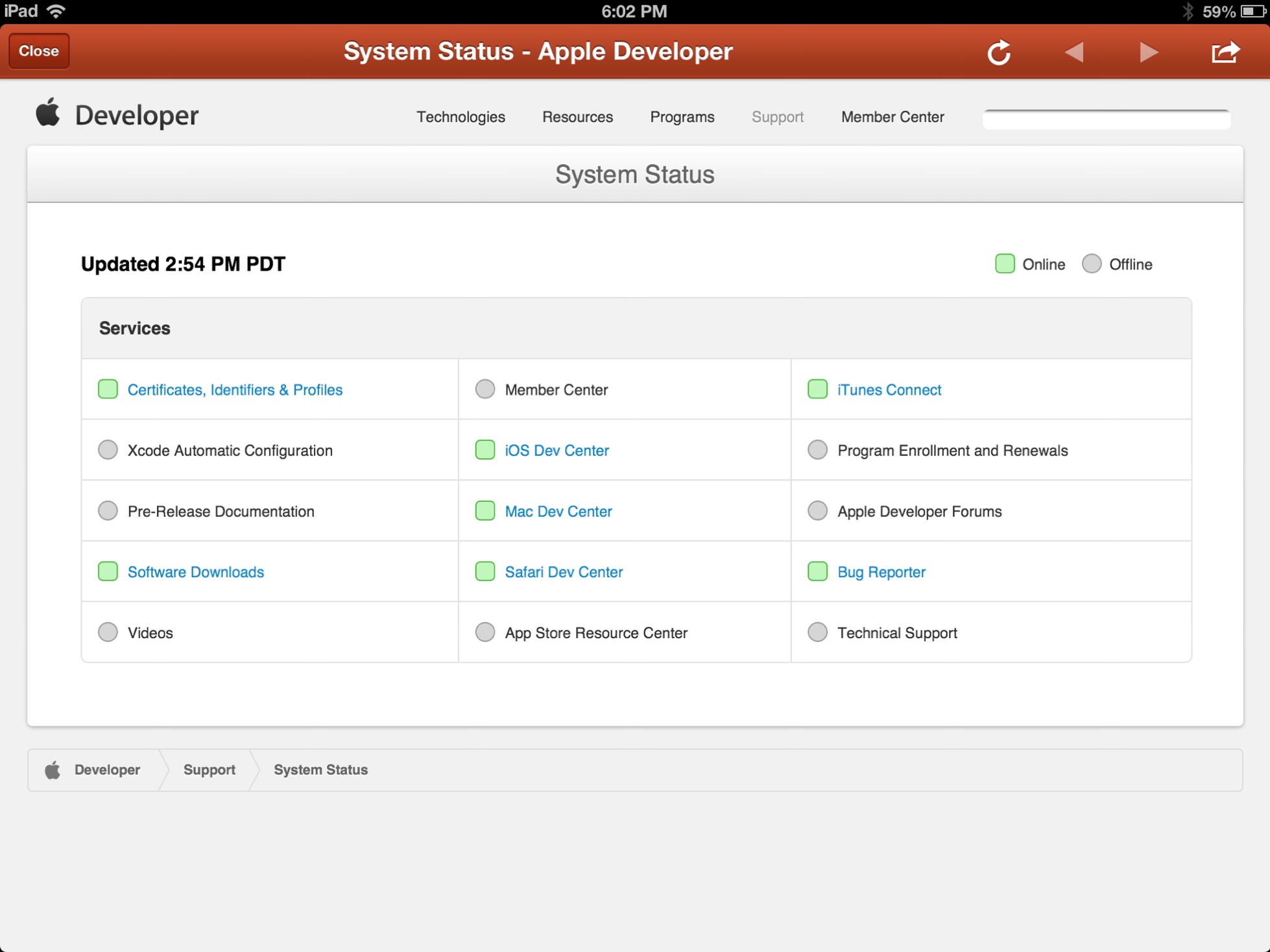Open Certificates, Identifiers & Profiles link
This screenshot has height=952, width=1270.
[x=235, y=390]
